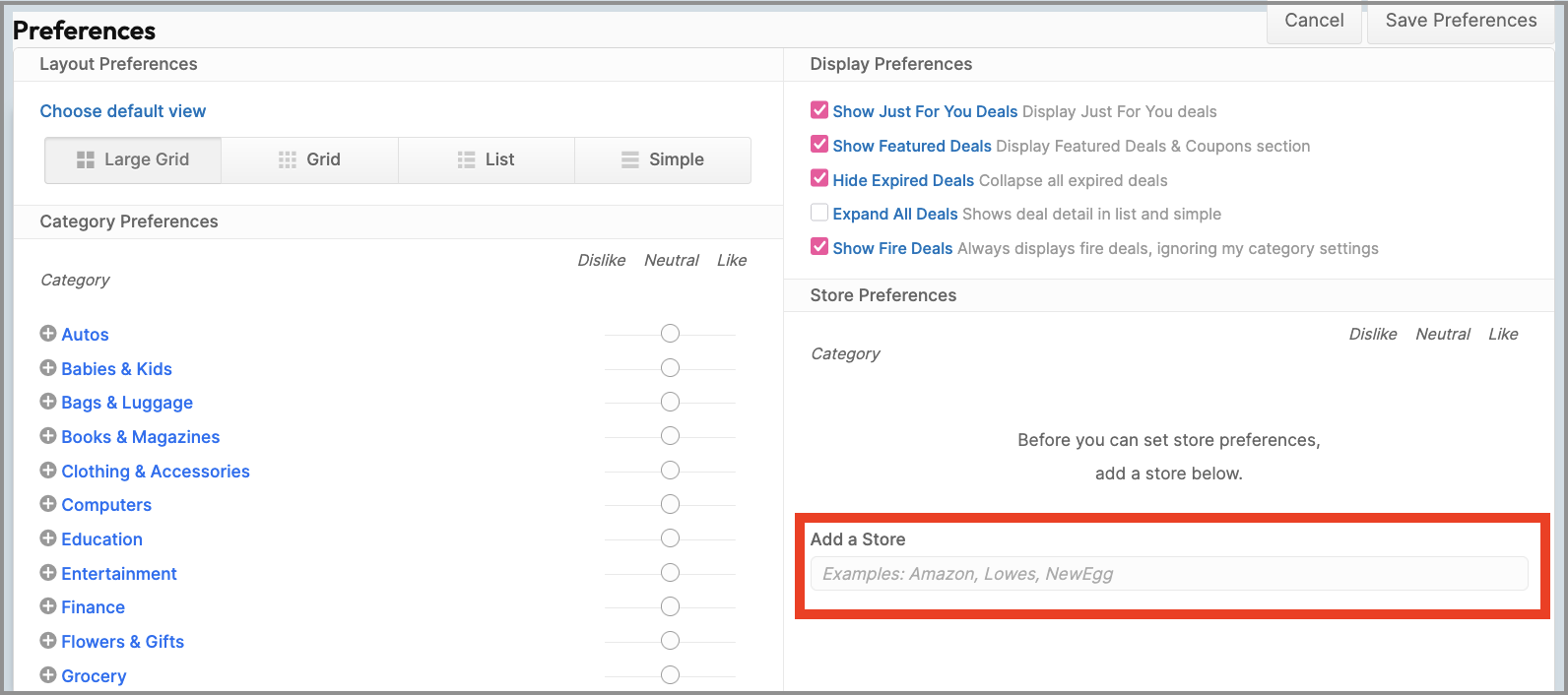This screenshot has height=695, width=1568.
Task: Pick the Simple view icon
Action: [630, 159]
